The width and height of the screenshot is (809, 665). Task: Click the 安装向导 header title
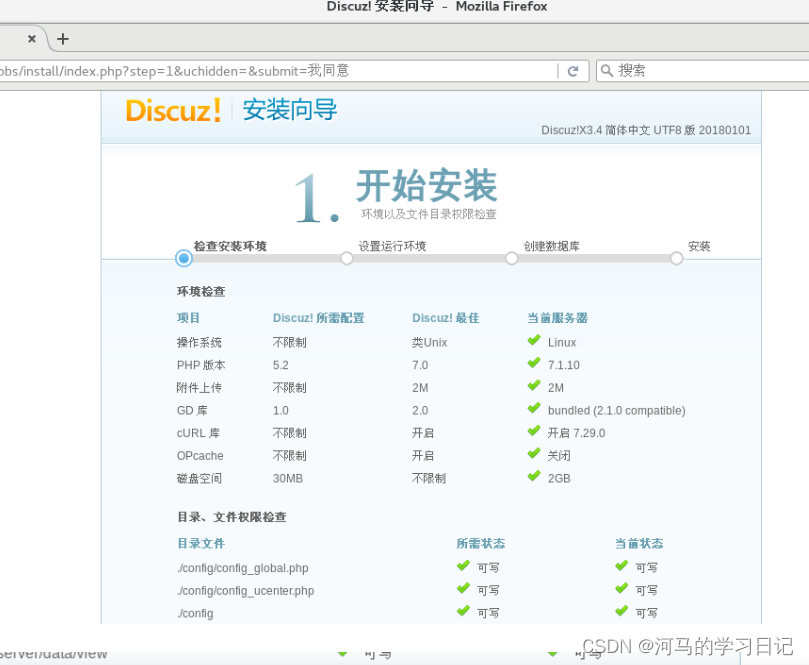coord(289,110)
